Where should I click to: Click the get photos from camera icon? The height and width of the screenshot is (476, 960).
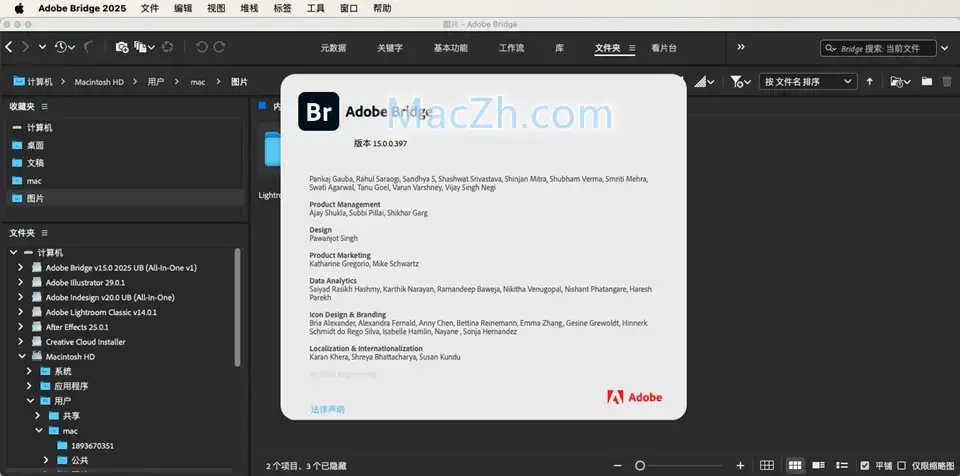(122, 47)
